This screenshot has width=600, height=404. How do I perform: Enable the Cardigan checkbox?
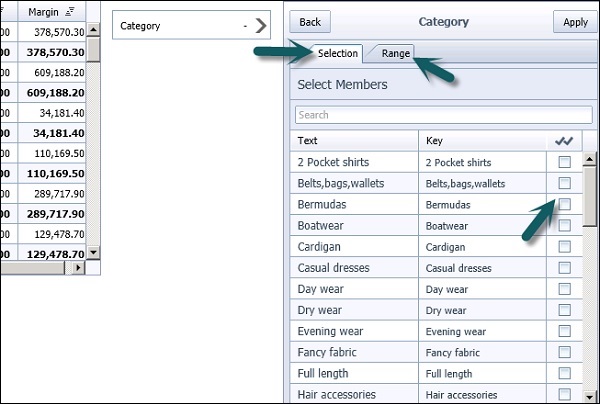[x=565, y=246]
